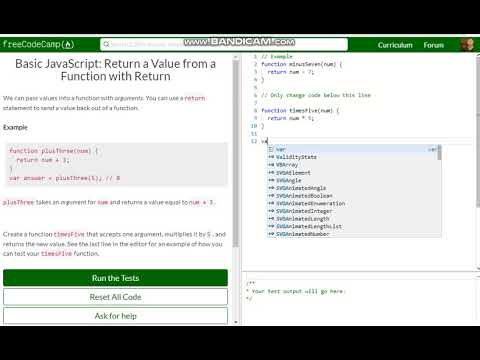Click the Reset All Code button

tap(115, 297)
